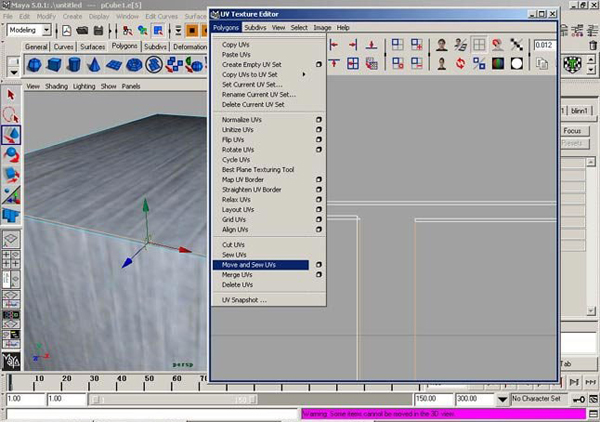Click the save scene disk icon
600x422 pixels.
coord(98,30)
